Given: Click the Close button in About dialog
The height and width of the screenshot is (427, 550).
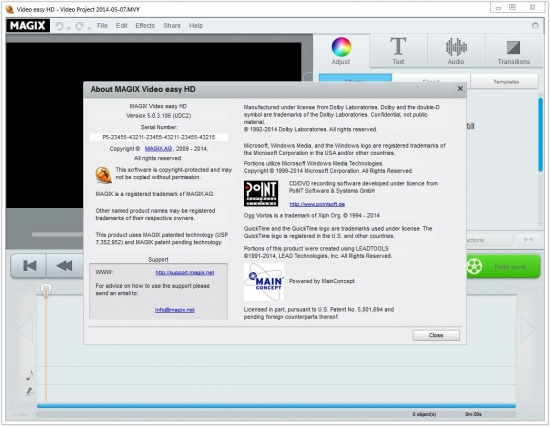Looking at the screenshot, I should [x=436, y=335].
